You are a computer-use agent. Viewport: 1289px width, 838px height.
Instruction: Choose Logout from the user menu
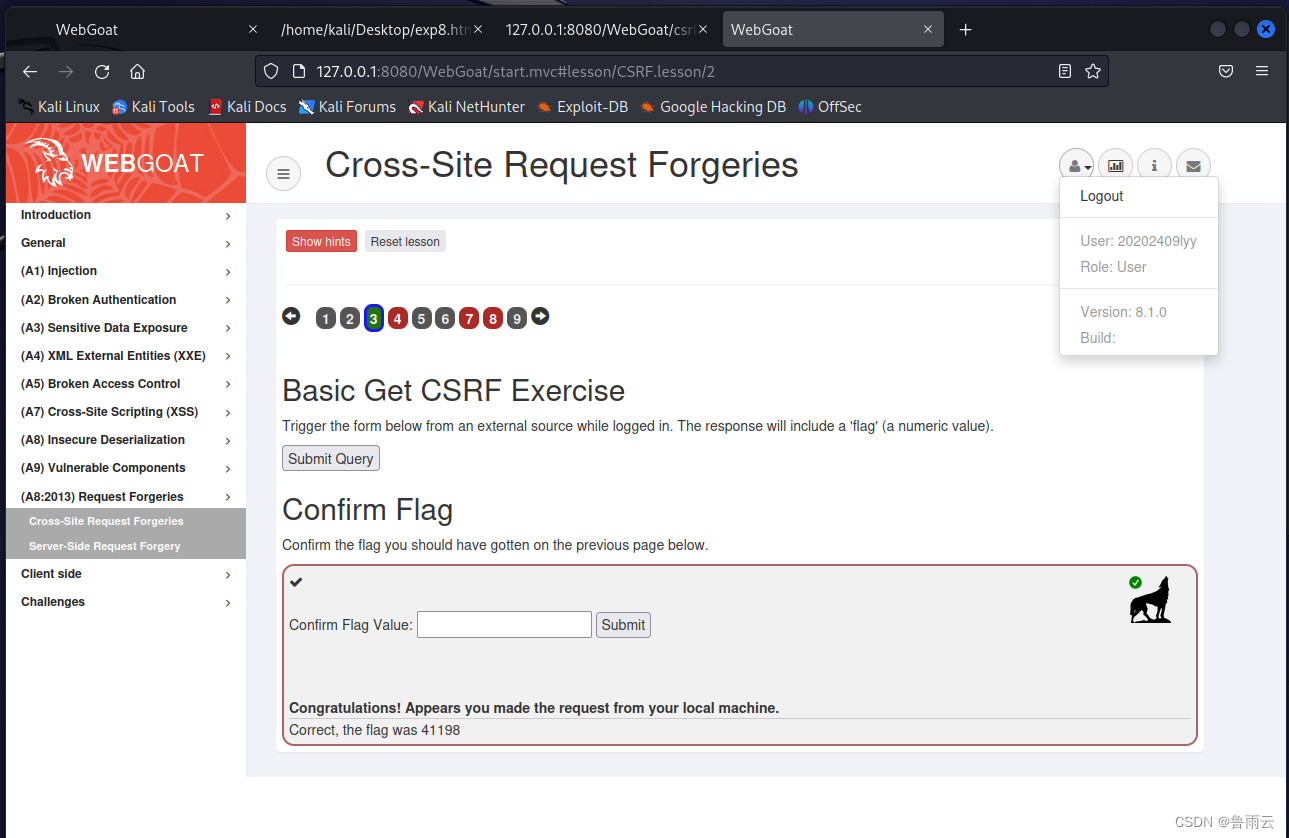pyautogui.click(x=1102, y=196)
